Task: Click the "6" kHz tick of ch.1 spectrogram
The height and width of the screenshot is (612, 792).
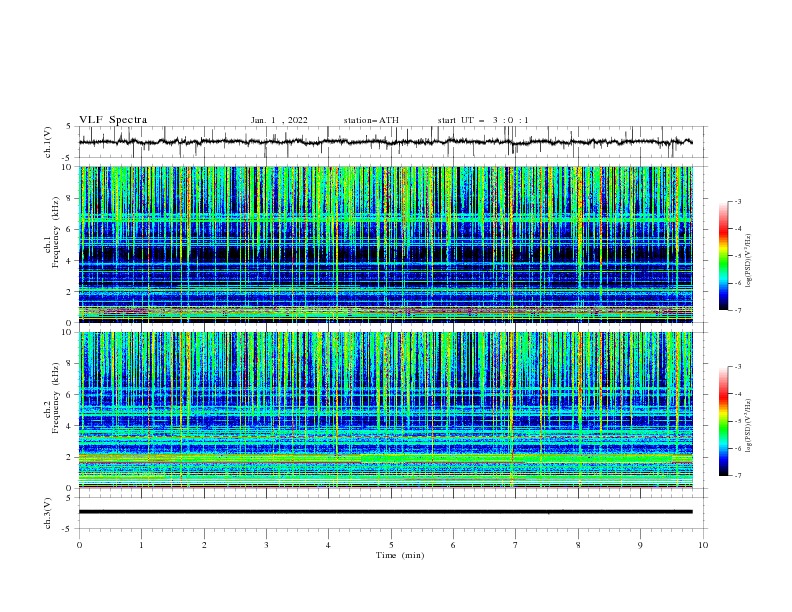Action: [x=71, y=229]
